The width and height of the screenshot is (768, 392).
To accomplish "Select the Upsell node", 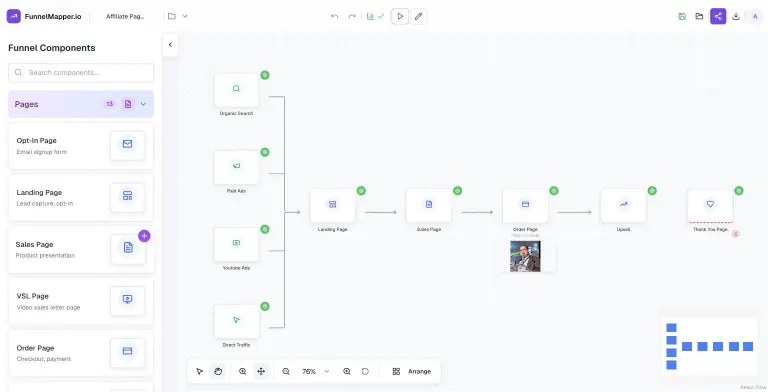I will [x=624, y=205].
